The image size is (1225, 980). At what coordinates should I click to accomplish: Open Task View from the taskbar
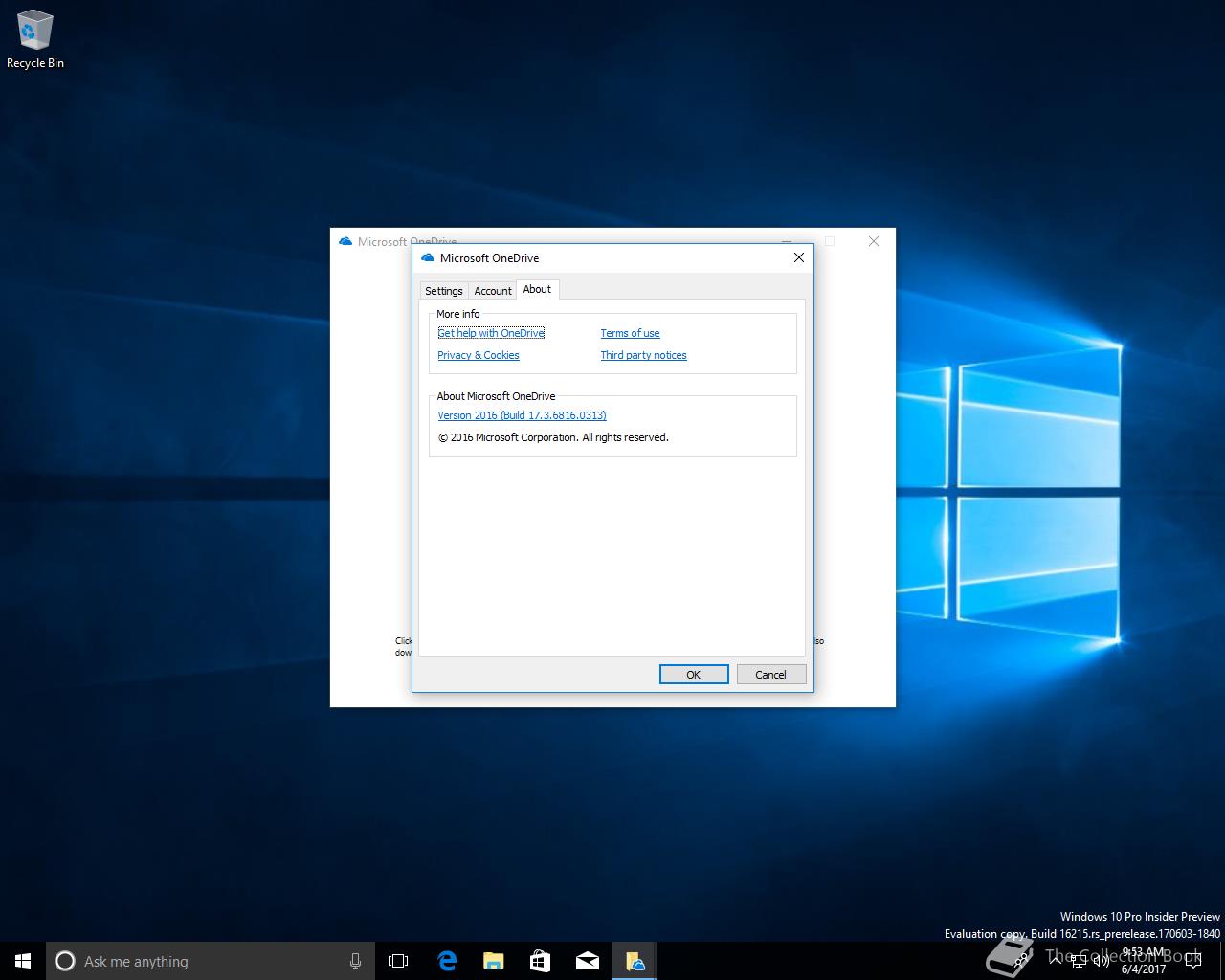tap(398, 961)
